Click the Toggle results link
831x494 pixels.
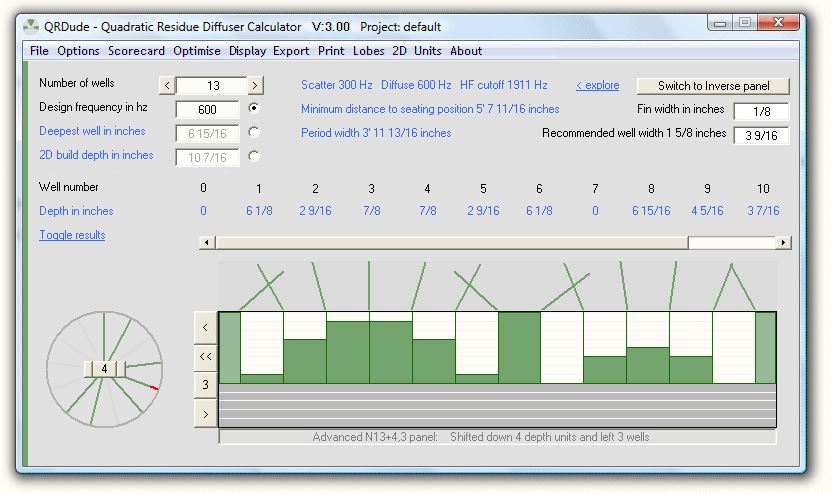[x=72, y=235]
